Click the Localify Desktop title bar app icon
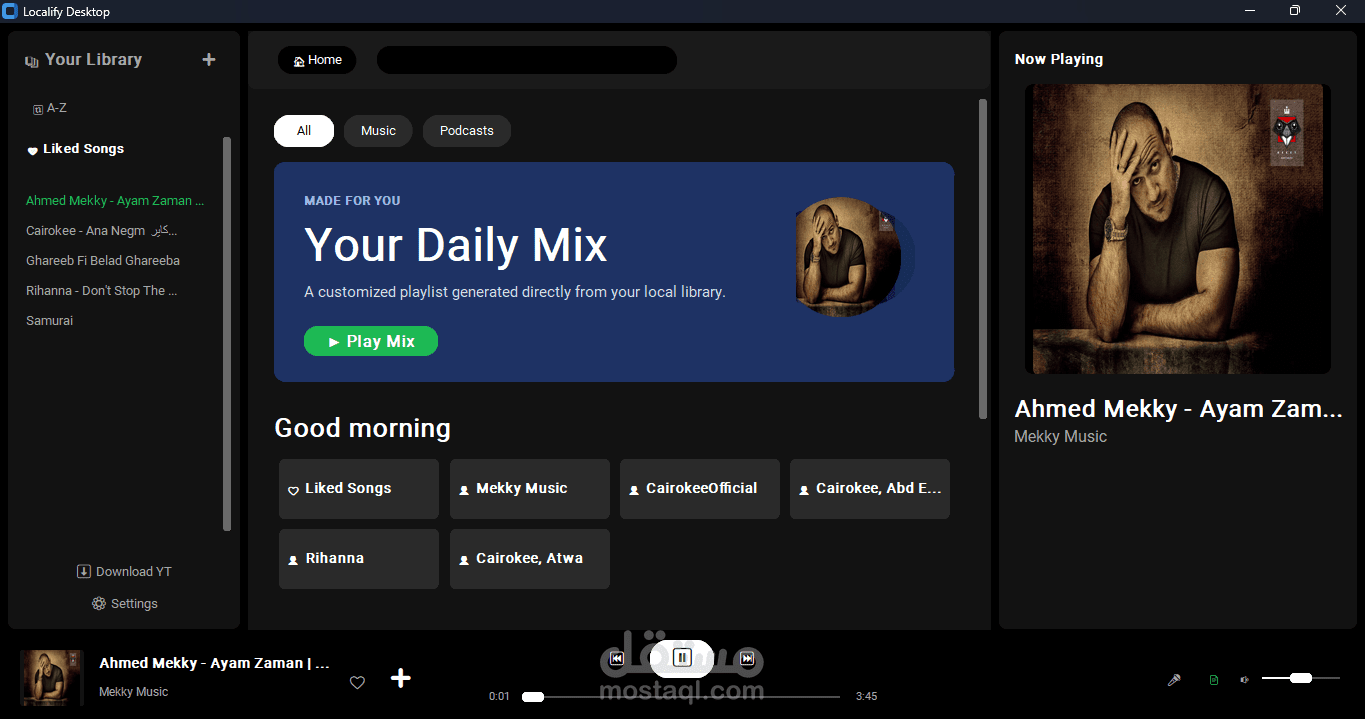Image resolution: width=1365 pixels, height=719 pixels. 10,11
